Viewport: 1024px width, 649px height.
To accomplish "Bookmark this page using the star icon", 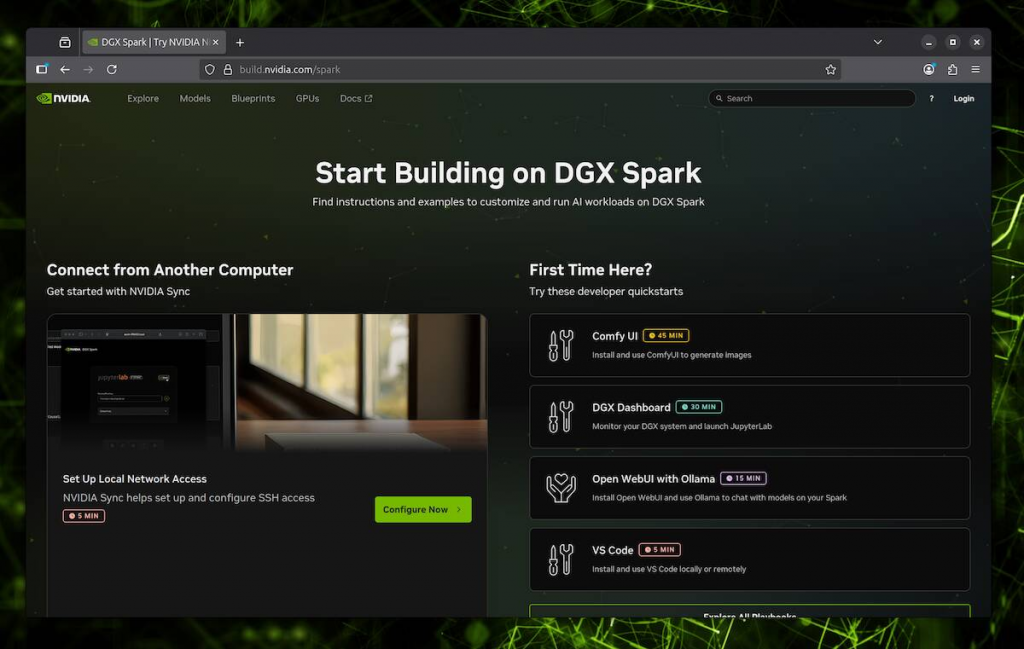I will [x=830, y=69].
